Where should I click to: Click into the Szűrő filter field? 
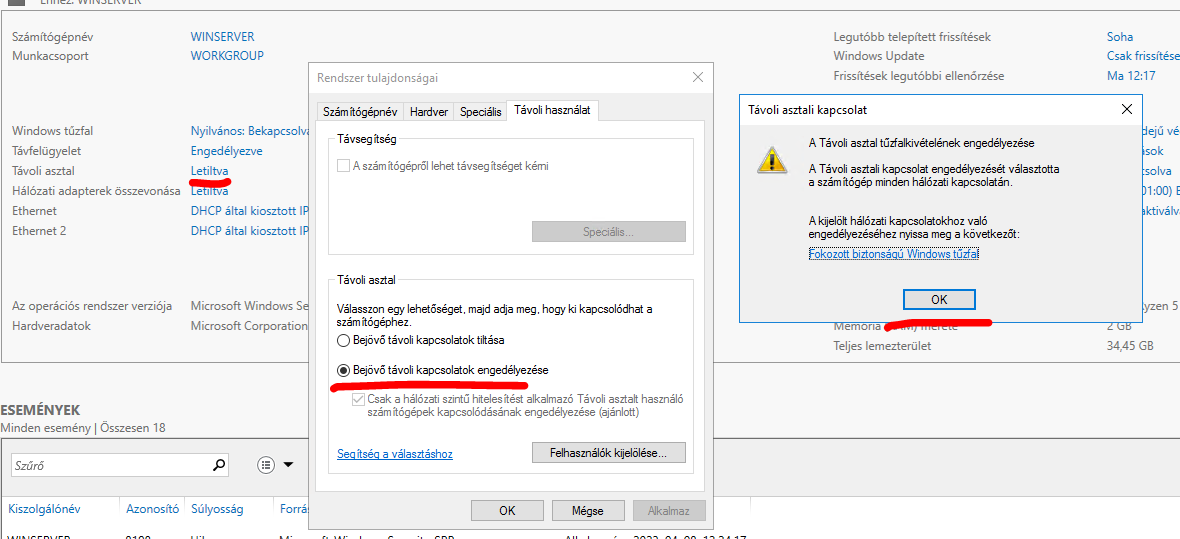tap(110, 465)
